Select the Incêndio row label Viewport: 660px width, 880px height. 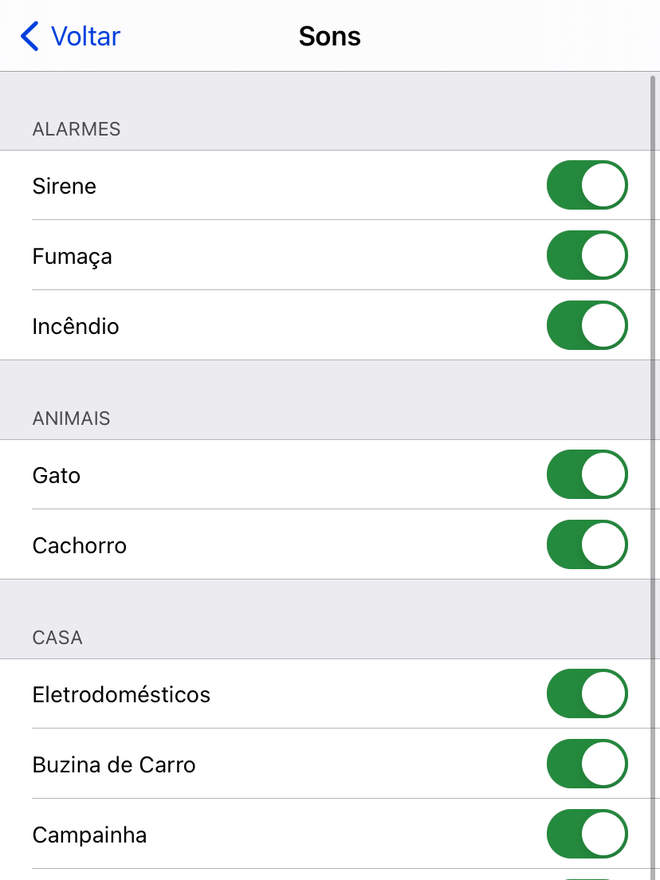click(x=76, y=326)
